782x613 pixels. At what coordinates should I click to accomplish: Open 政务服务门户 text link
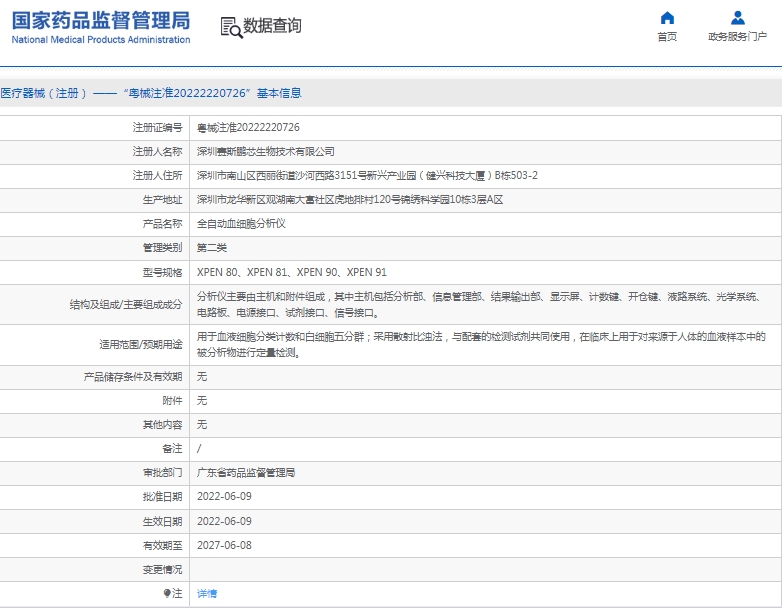click(737, 36)
